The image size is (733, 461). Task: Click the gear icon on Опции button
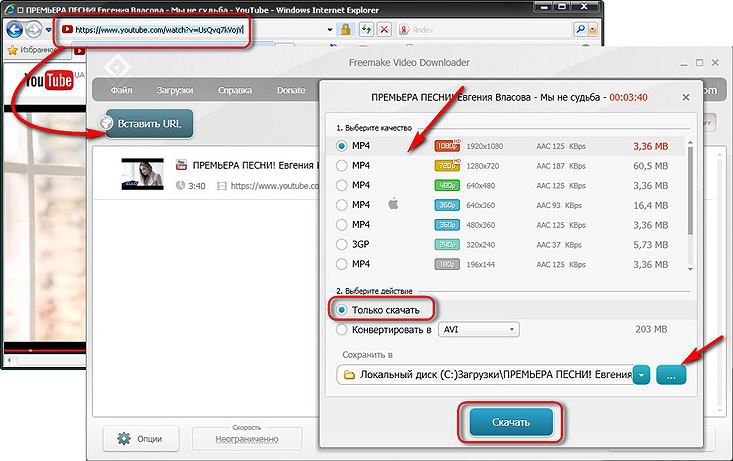[124, 439]
